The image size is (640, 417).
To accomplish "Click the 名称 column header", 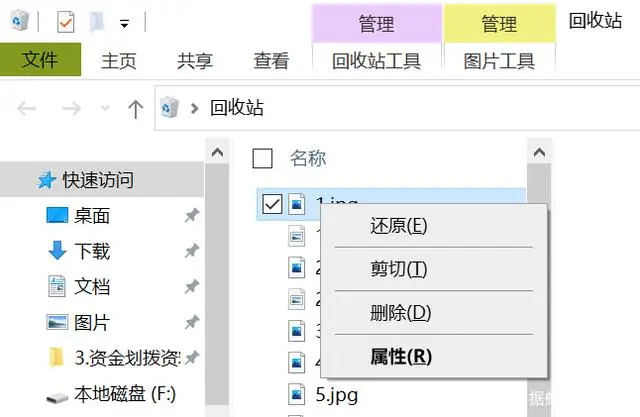I will tap(308, 158).
